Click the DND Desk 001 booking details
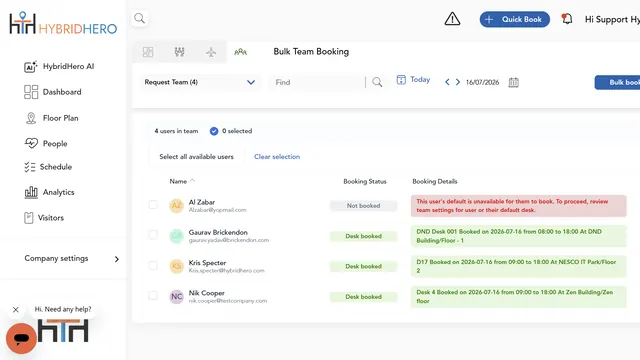The image size is (640, 360). (x=518, y=236)
